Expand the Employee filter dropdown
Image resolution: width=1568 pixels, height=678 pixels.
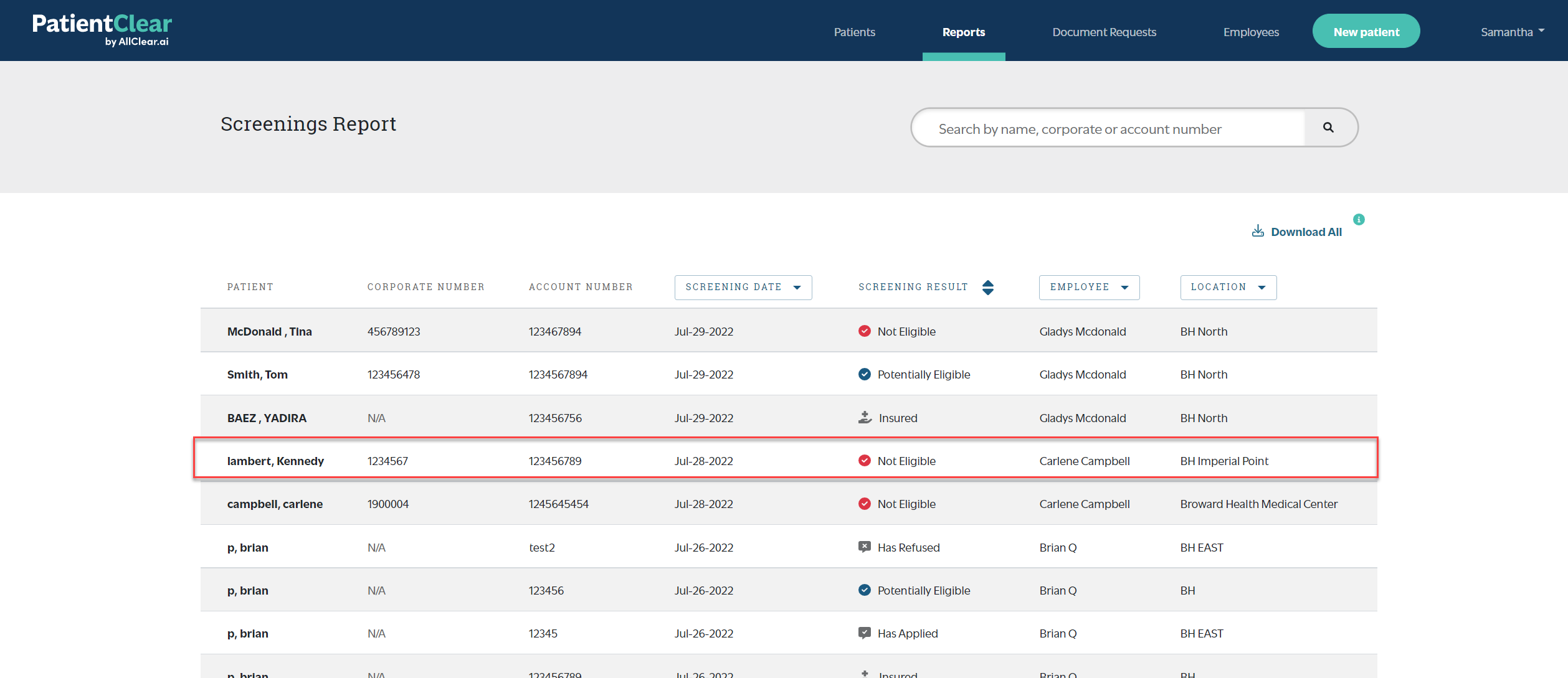click(x=1088, y=288)
